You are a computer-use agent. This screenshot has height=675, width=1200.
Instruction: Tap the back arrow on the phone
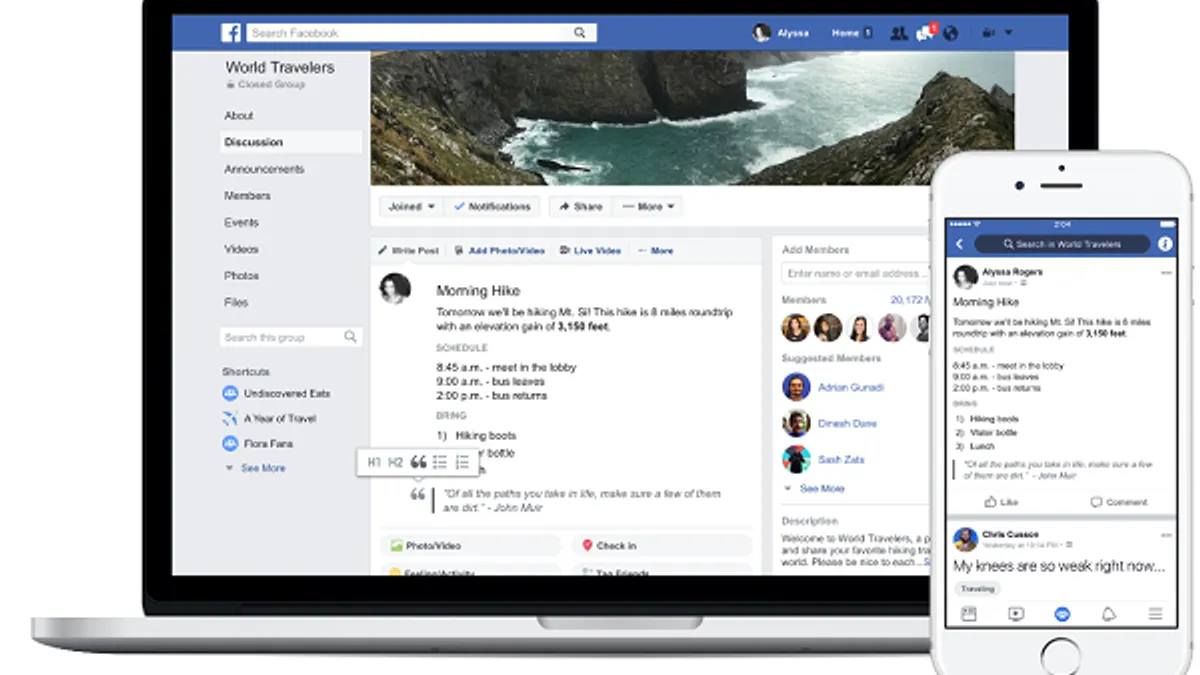[x=959, y=244]
